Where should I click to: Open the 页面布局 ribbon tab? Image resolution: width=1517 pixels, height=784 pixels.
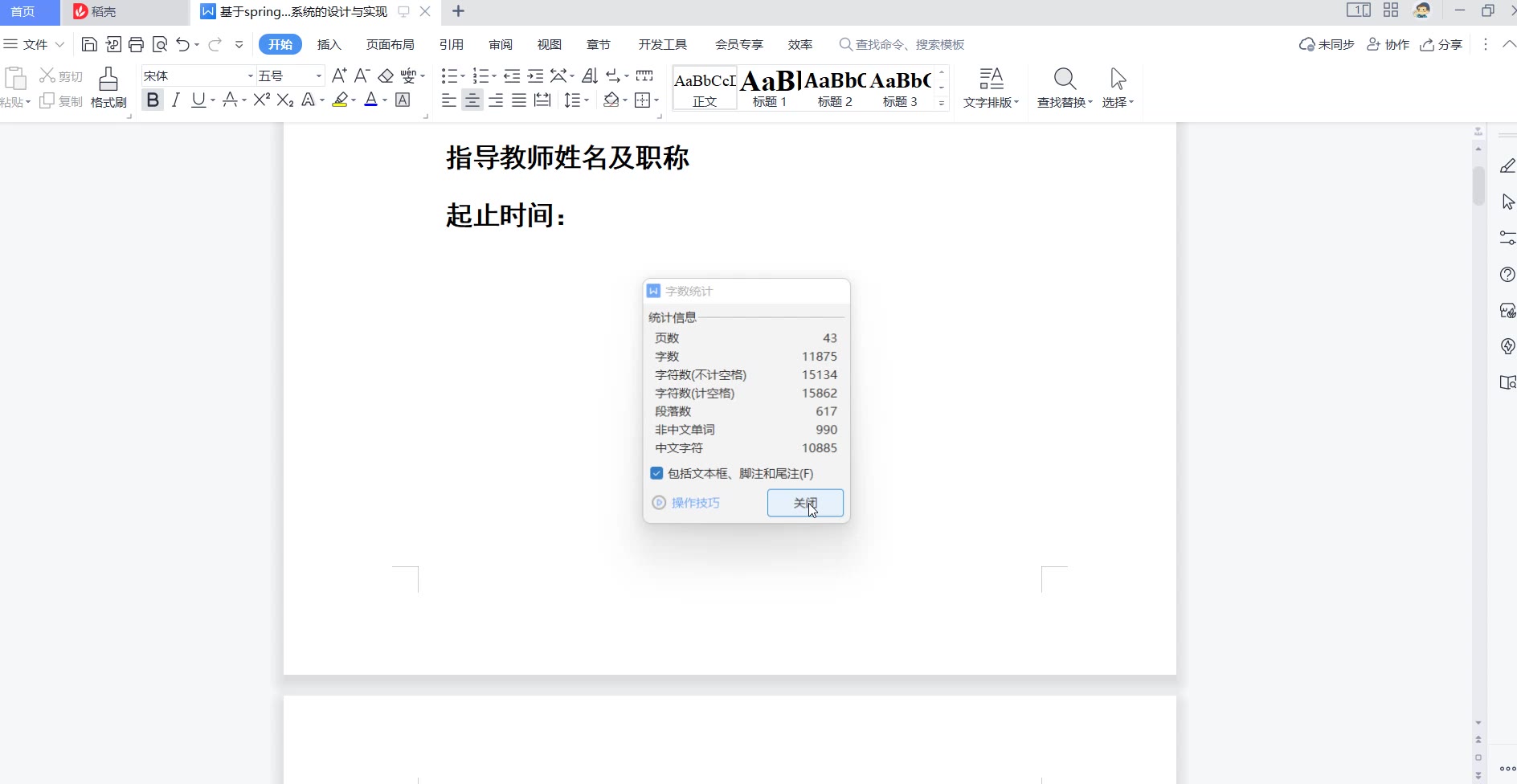pyautogui.click(x=390, y=44)
